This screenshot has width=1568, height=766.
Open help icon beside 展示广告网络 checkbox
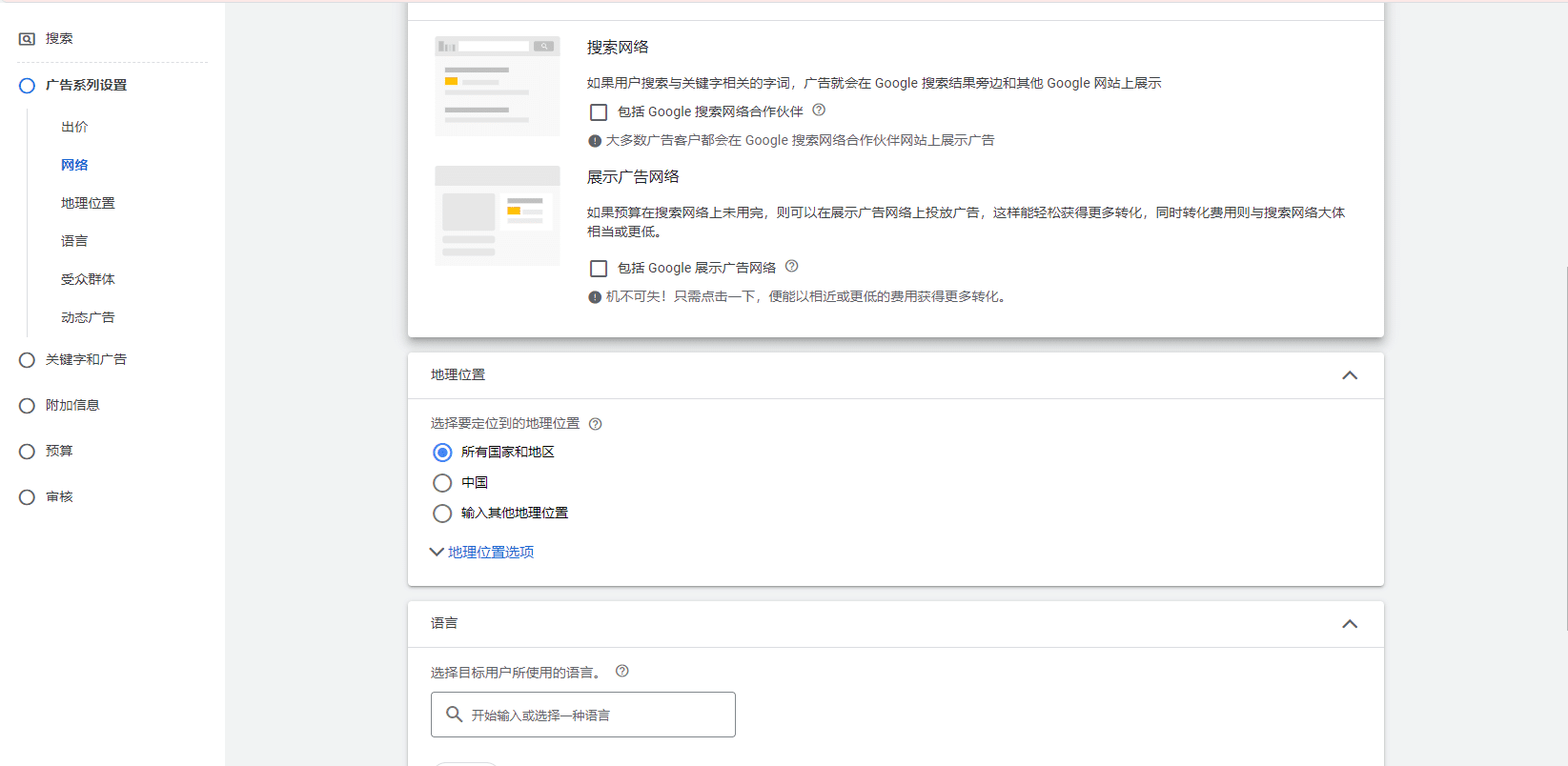[x=792, y=266]
